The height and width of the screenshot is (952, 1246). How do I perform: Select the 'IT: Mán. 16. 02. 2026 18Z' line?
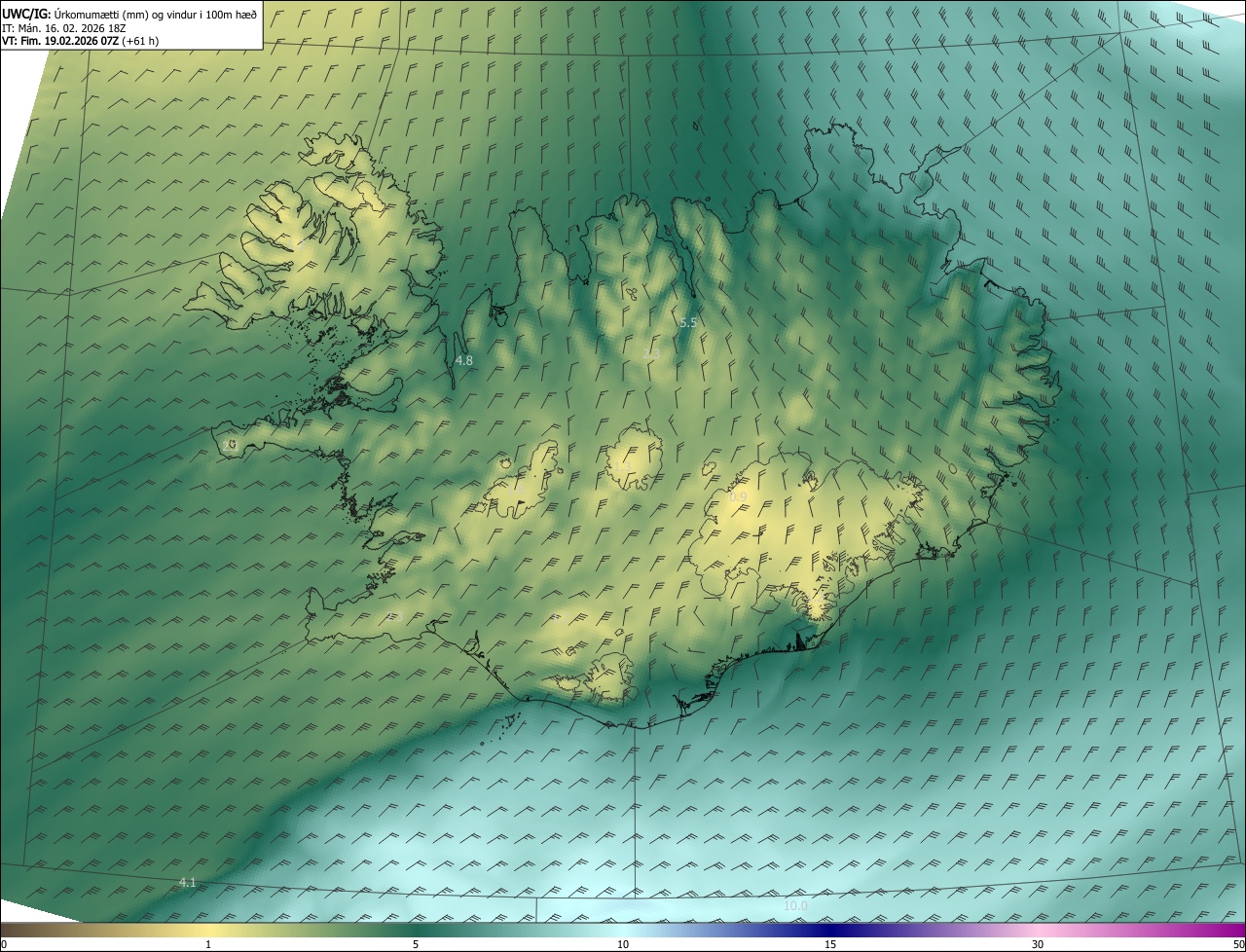[65, 28]
